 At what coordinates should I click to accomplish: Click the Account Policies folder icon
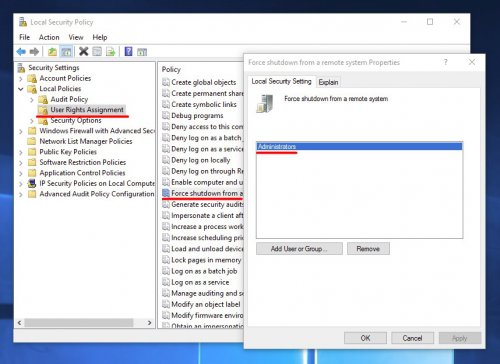[x=32, y=78]
